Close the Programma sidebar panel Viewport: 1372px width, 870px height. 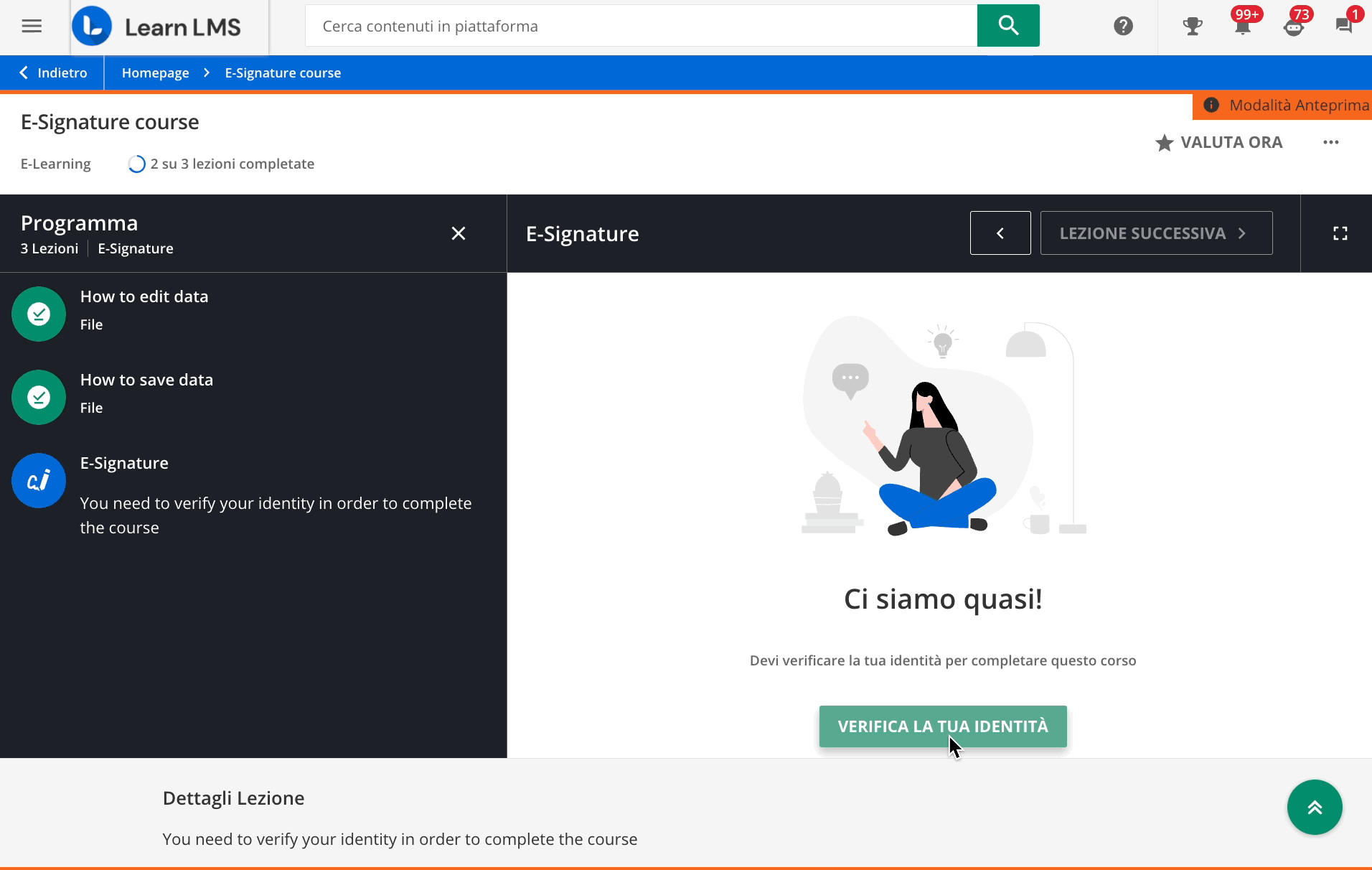(x=459, y=233)
